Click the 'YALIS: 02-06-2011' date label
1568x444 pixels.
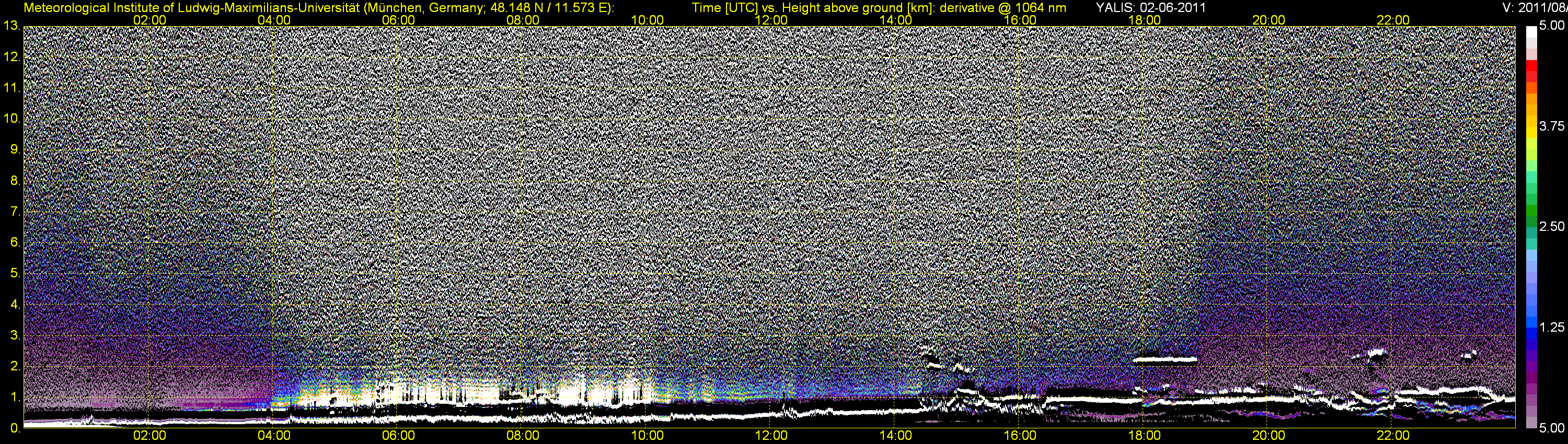(1150, 7)
